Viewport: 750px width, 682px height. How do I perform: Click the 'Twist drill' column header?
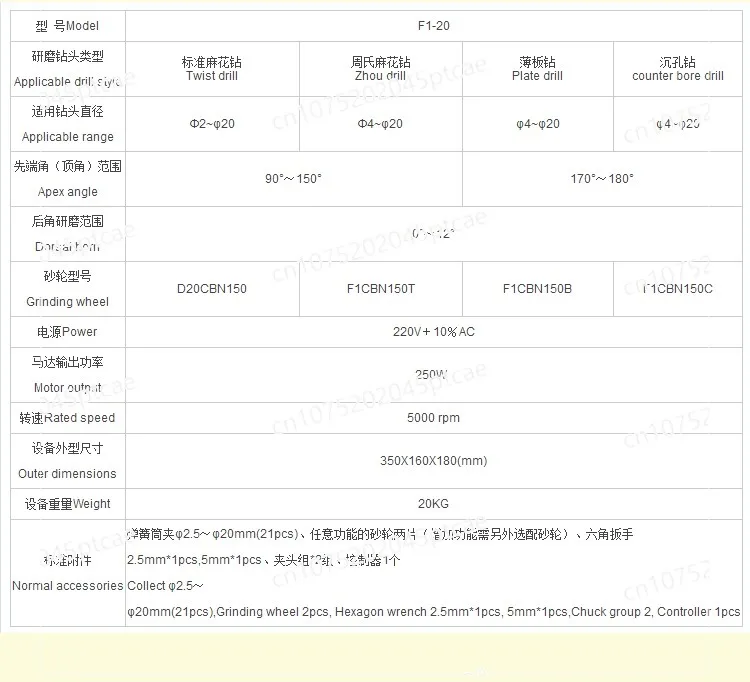[212, 69]
